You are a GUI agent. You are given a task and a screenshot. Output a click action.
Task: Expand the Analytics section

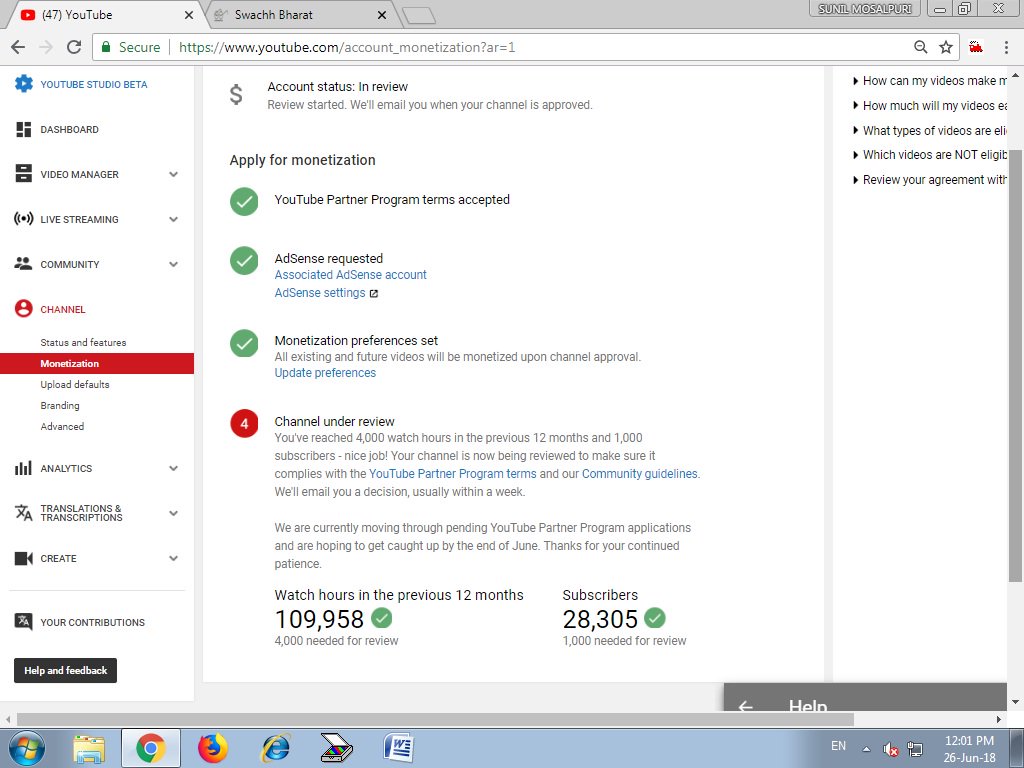[x=174, y=468]
